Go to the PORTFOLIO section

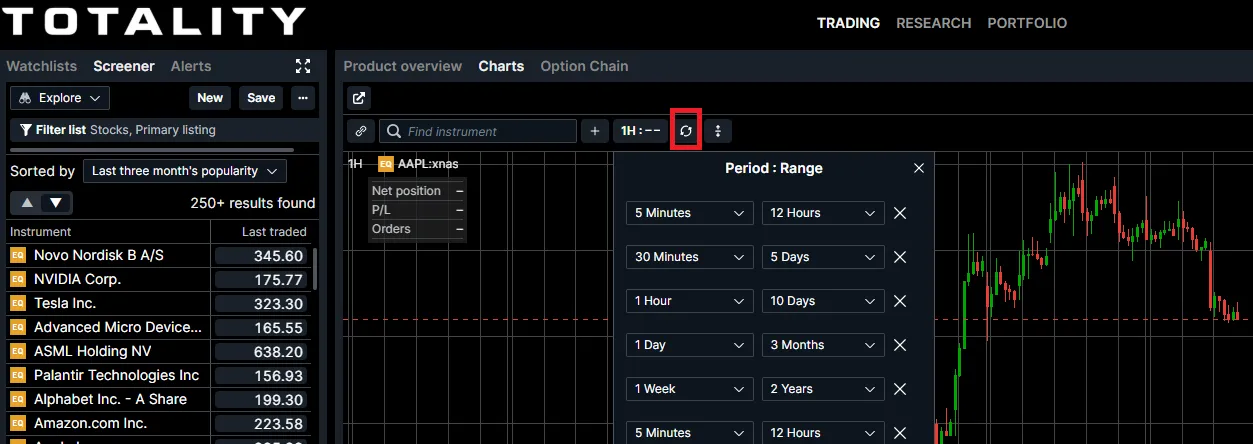tap(1027, 23)
